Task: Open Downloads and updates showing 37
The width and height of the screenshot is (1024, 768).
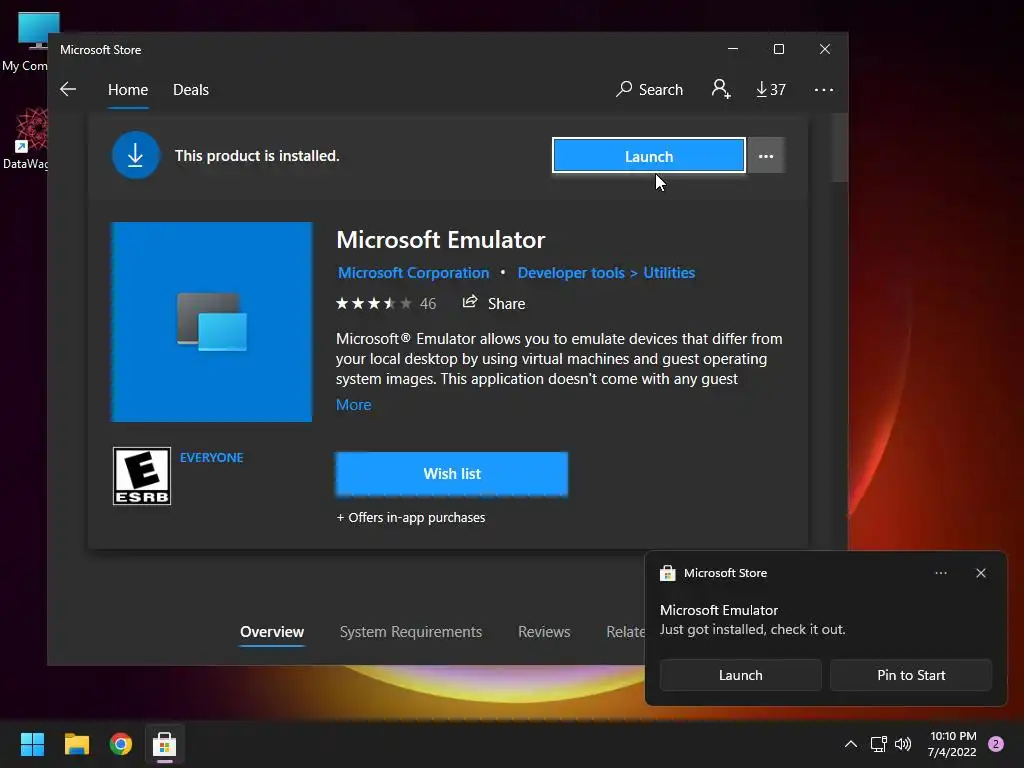Action: tap(771, 89)
